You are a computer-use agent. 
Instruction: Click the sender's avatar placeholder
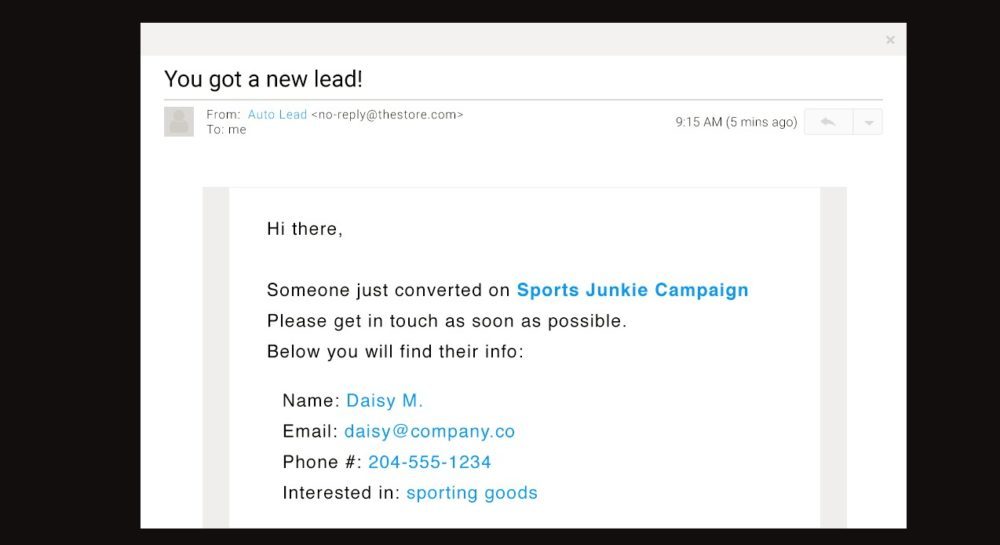179,122
